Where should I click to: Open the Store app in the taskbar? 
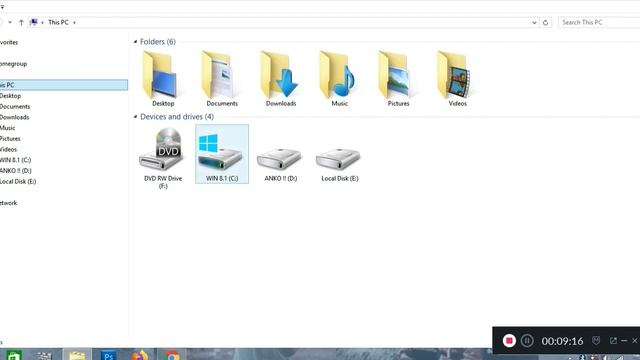coord(13,355)
